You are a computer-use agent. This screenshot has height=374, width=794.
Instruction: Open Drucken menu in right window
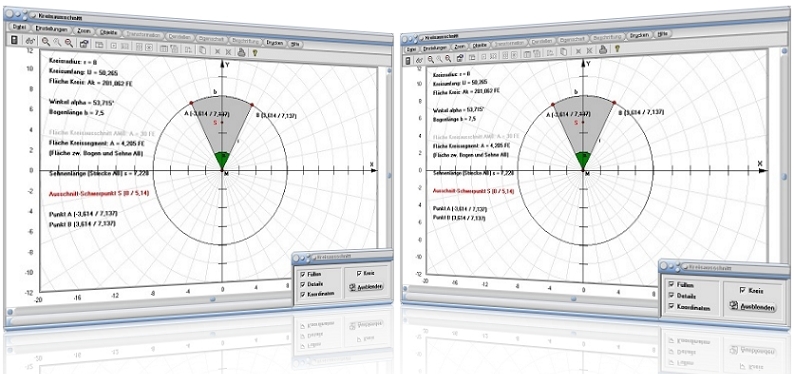(x=639, y=35)
